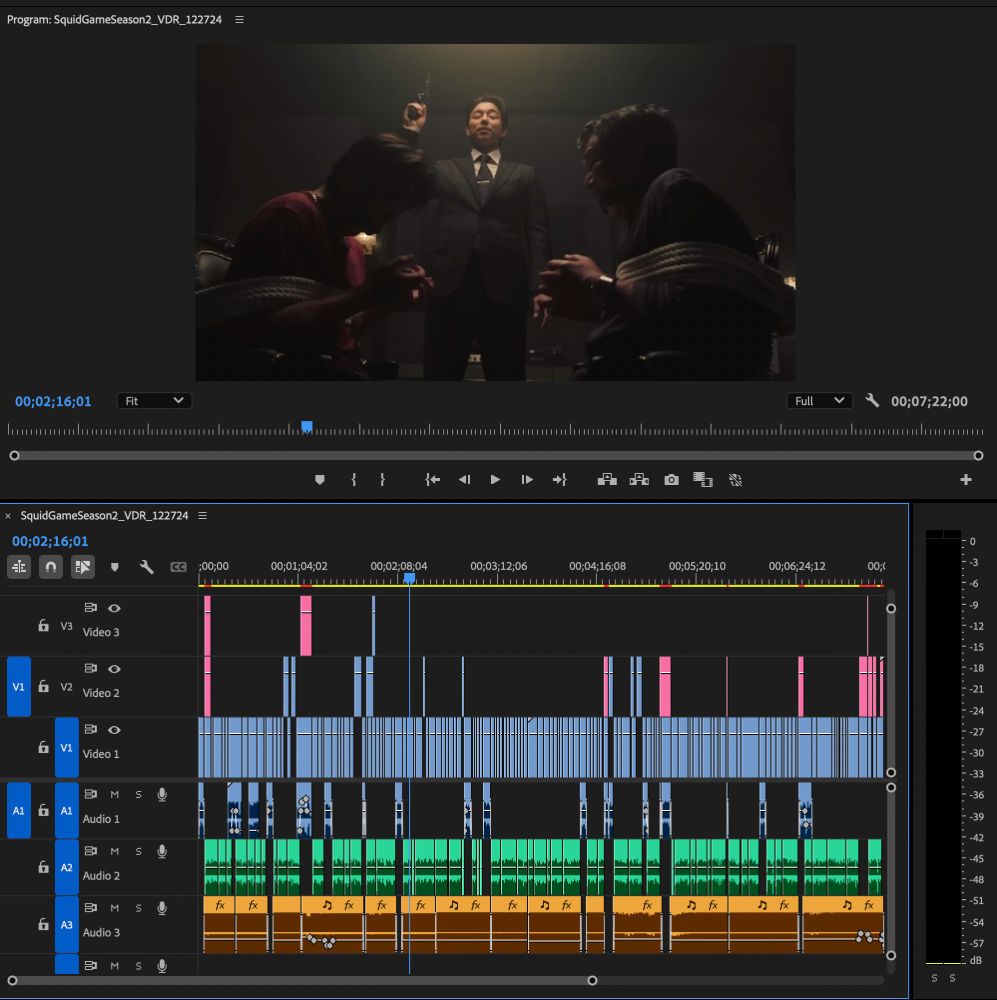This screenshot has width=997, height=1000.
Task: Toggle V1 track targeting button
Action: point(66,747)
